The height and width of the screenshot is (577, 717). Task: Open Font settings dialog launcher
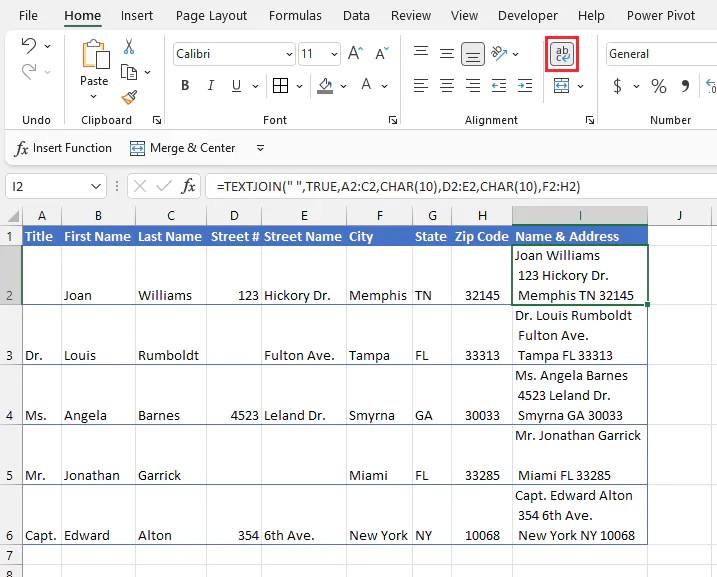(392, 120)
